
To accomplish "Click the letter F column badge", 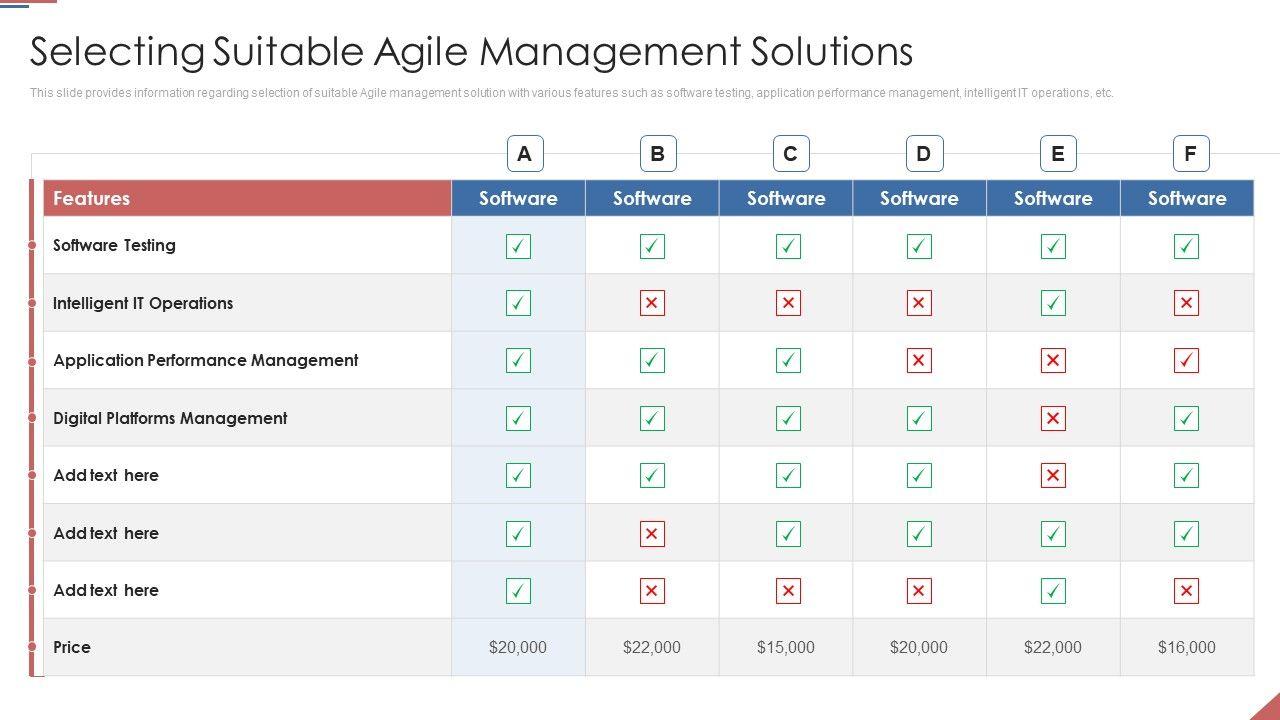I will [x=1191, y=154].
